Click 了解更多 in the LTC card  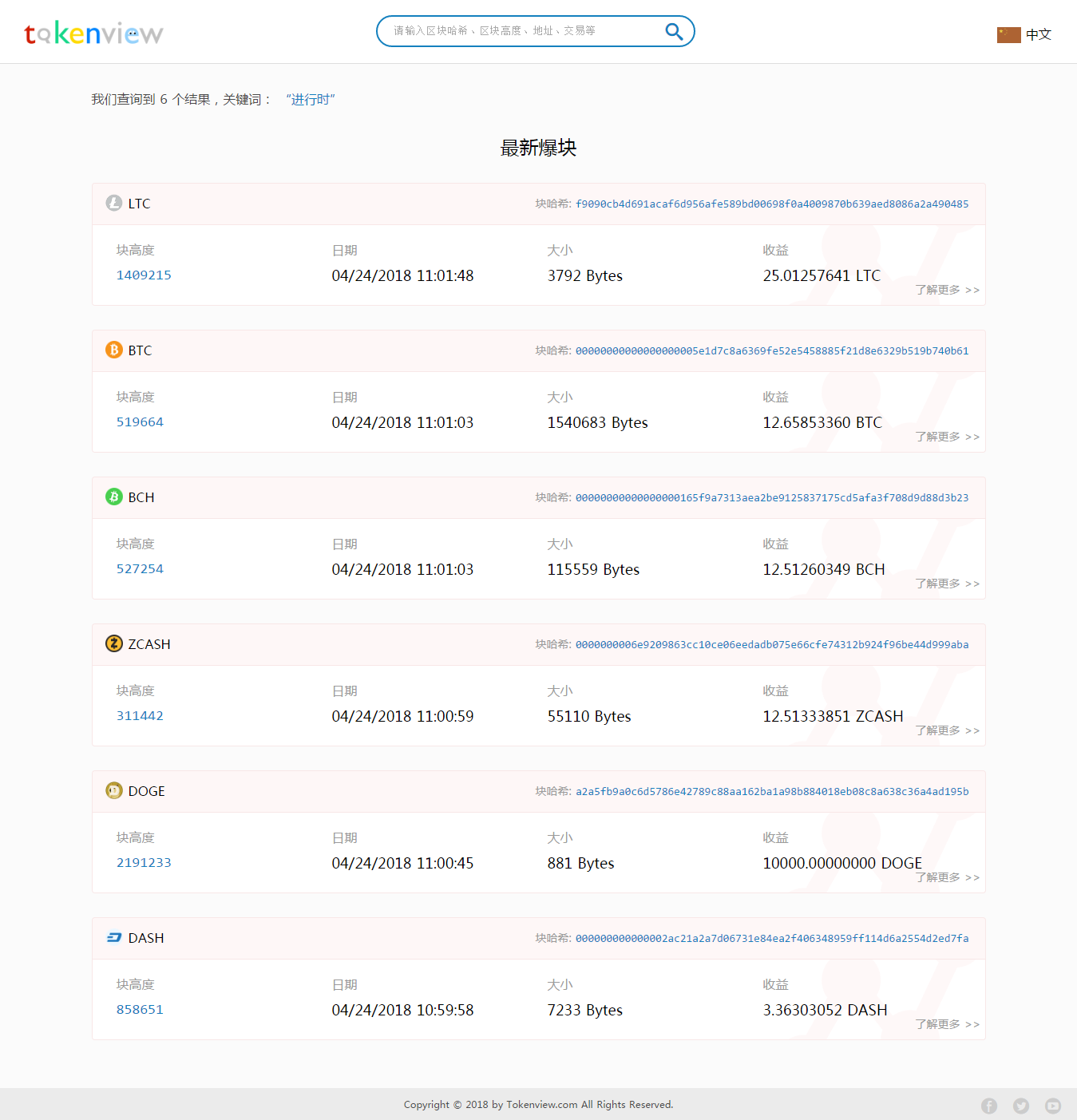coord(948,290)
